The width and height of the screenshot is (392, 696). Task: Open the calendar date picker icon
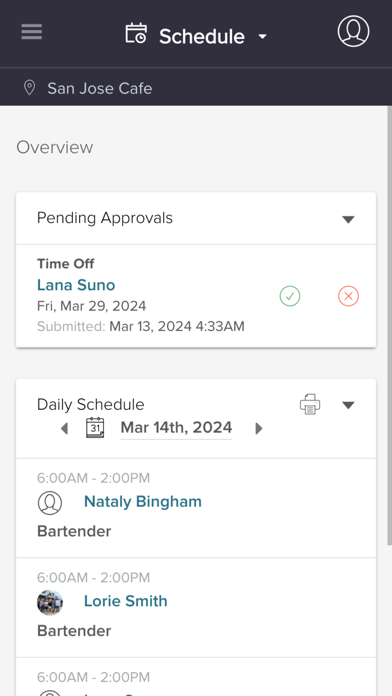tap(95, 428)
